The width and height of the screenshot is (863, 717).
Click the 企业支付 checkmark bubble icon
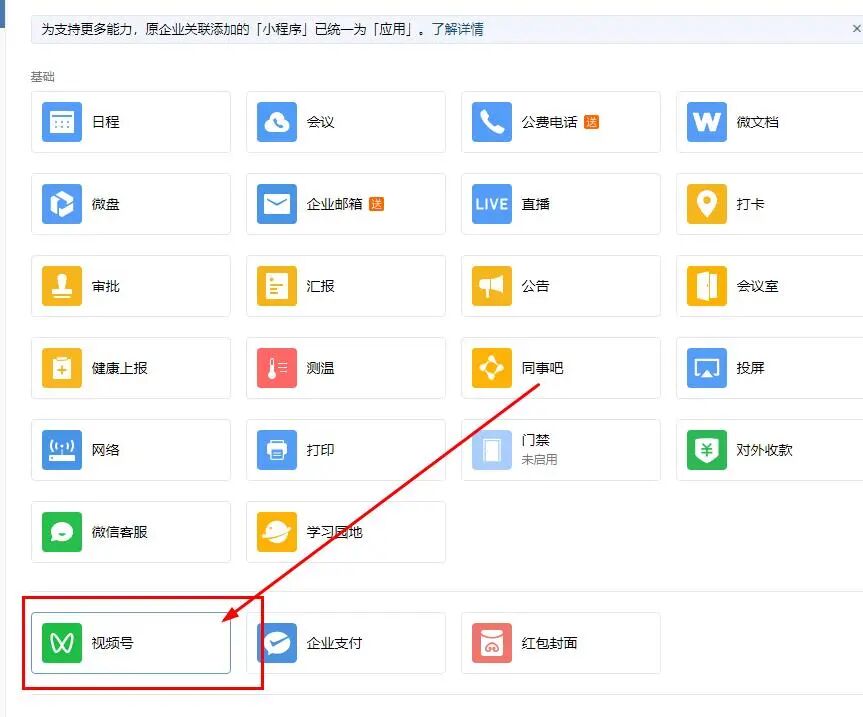(277, 643)
